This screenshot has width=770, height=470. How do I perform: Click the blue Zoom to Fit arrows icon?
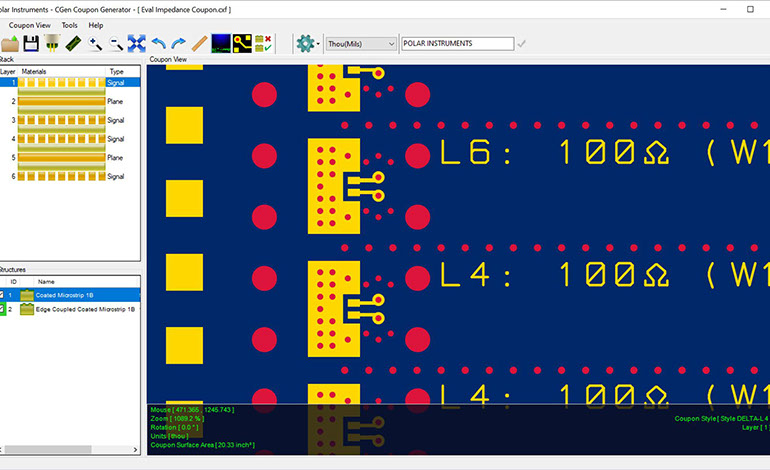click(x=137, y=44)
